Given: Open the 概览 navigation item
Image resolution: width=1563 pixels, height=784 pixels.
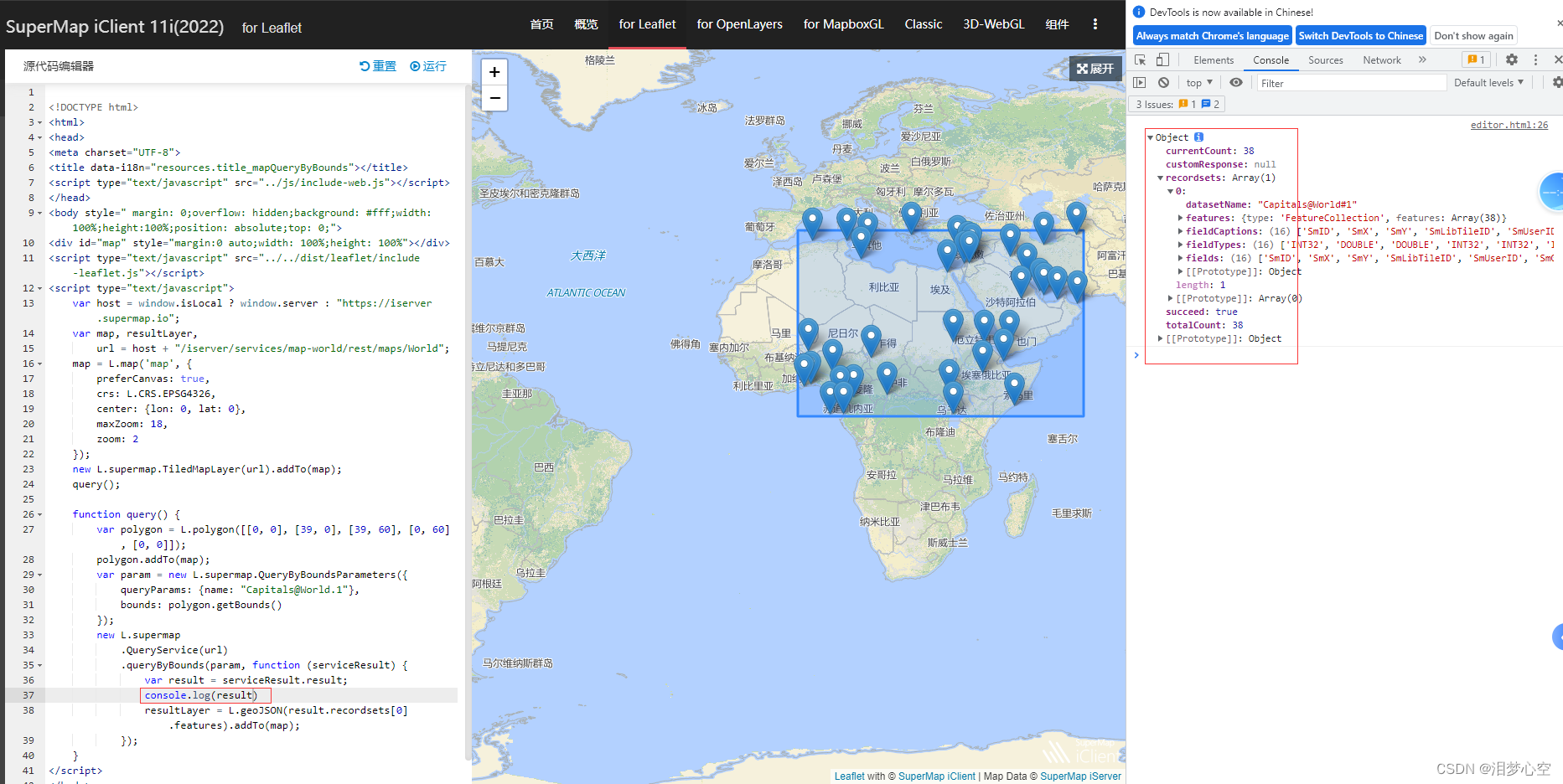Looking at the screenshot, I should coord(586,24).
